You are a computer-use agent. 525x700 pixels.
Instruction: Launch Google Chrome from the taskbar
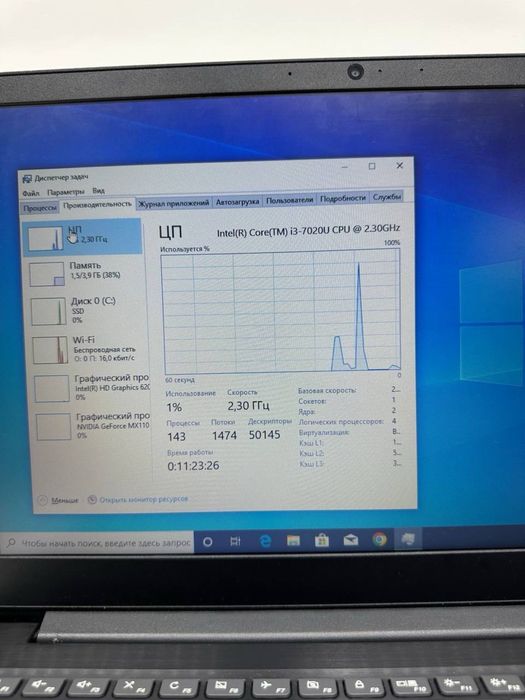tap(379, 539)
